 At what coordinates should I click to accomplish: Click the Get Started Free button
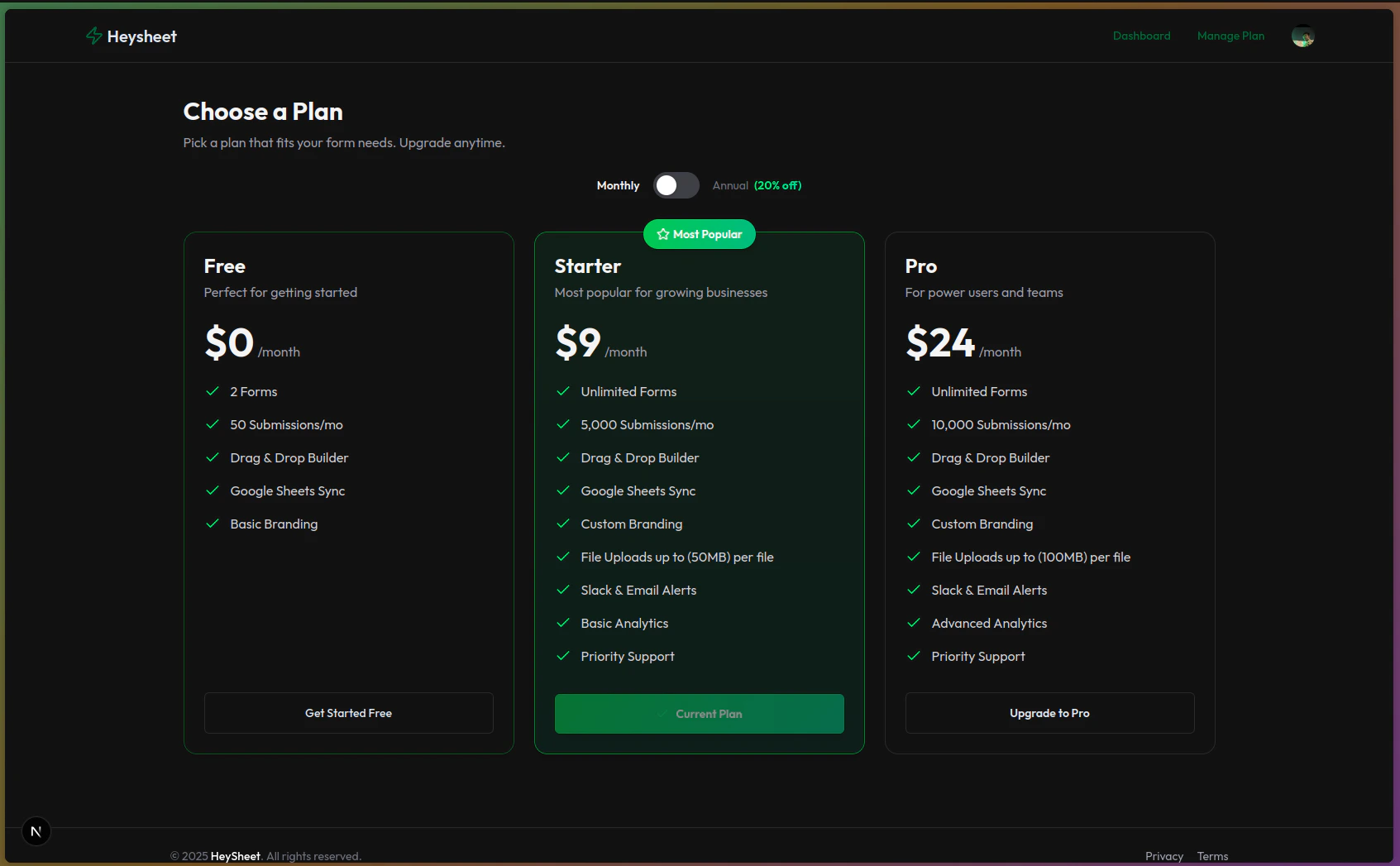coord(349,713)
